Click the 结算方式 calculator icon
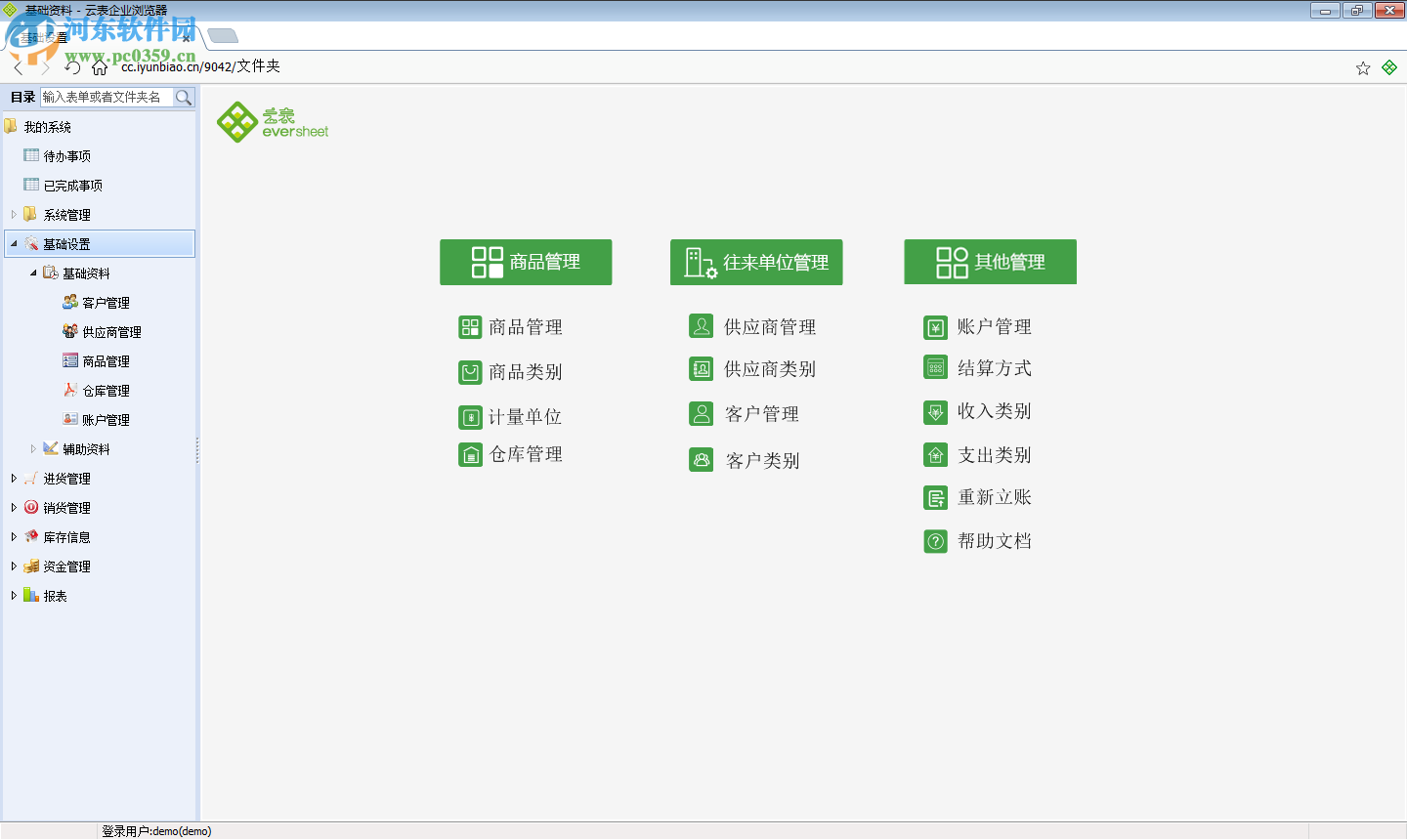This screenshot has height=840, width=1407. click(935, 367)
